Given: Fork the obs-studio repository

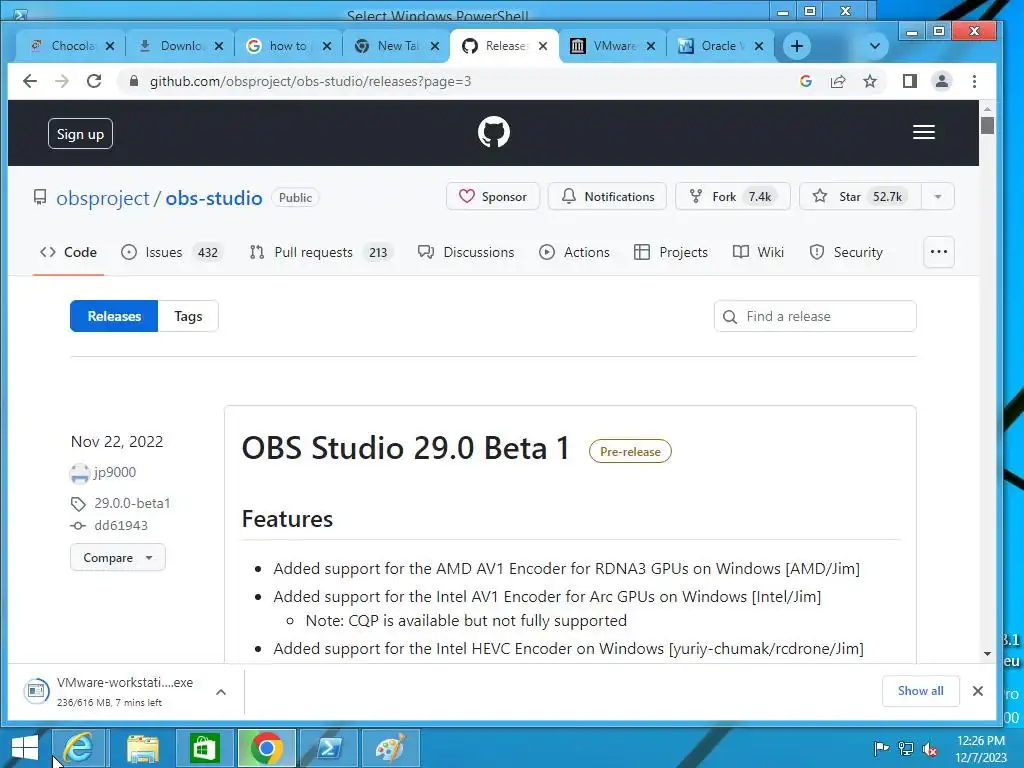Looking at the screenshot, I should (733, 197).
